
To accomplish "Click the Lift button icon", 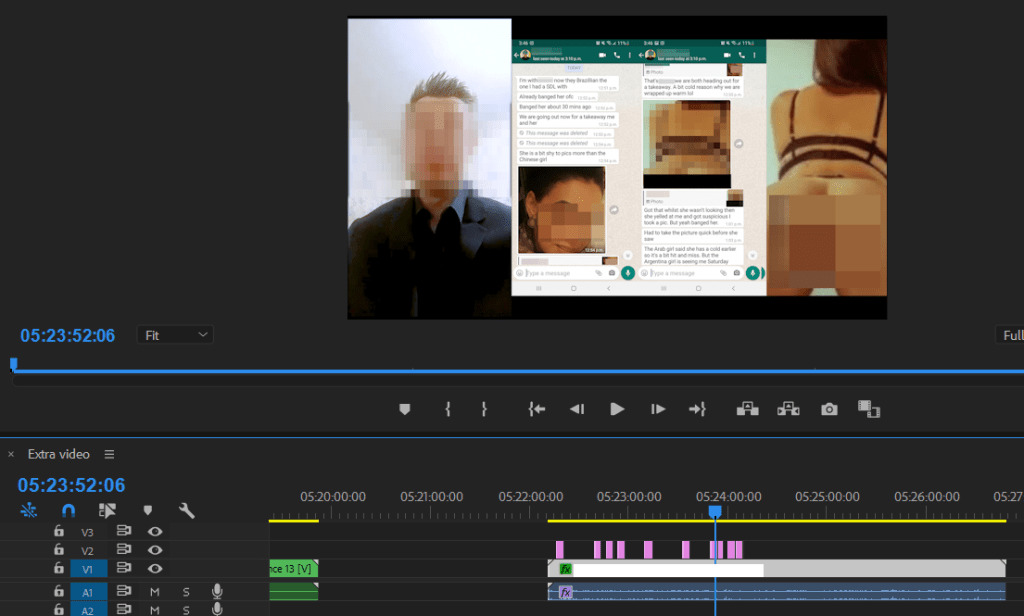I will (x=747, y=409).
